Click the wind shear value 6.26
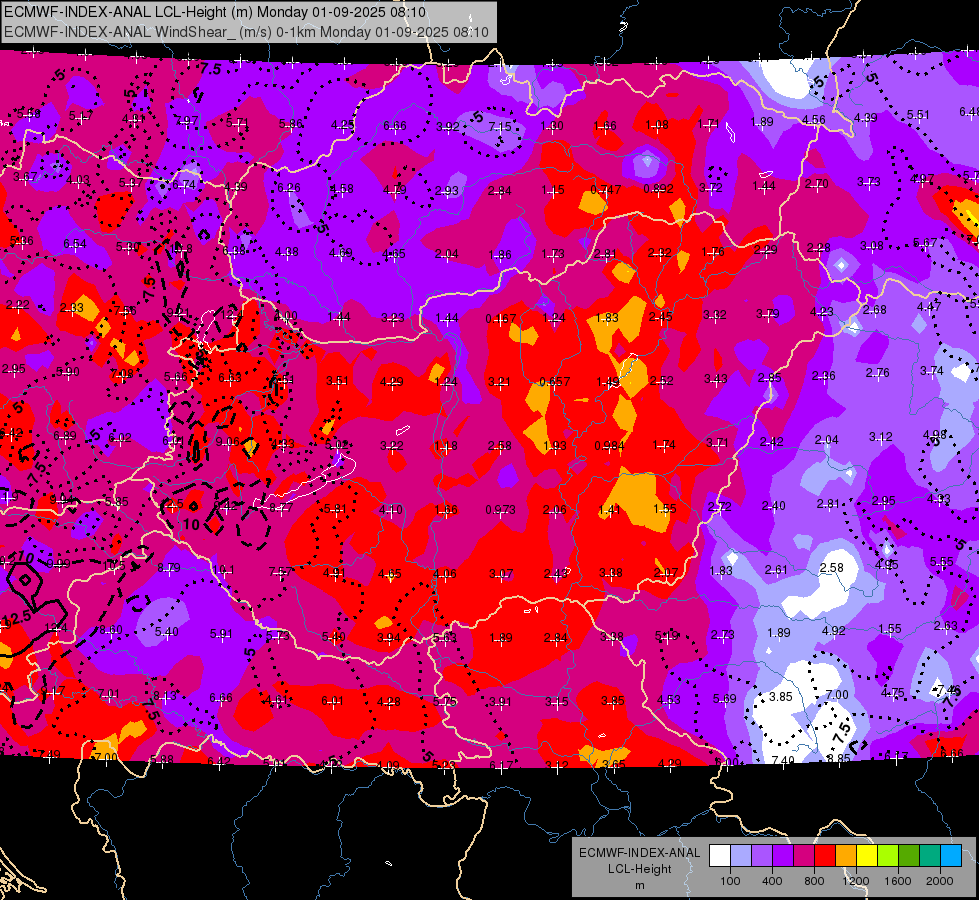This screenshot has width=979, height=900. click(x=289, y=187)
